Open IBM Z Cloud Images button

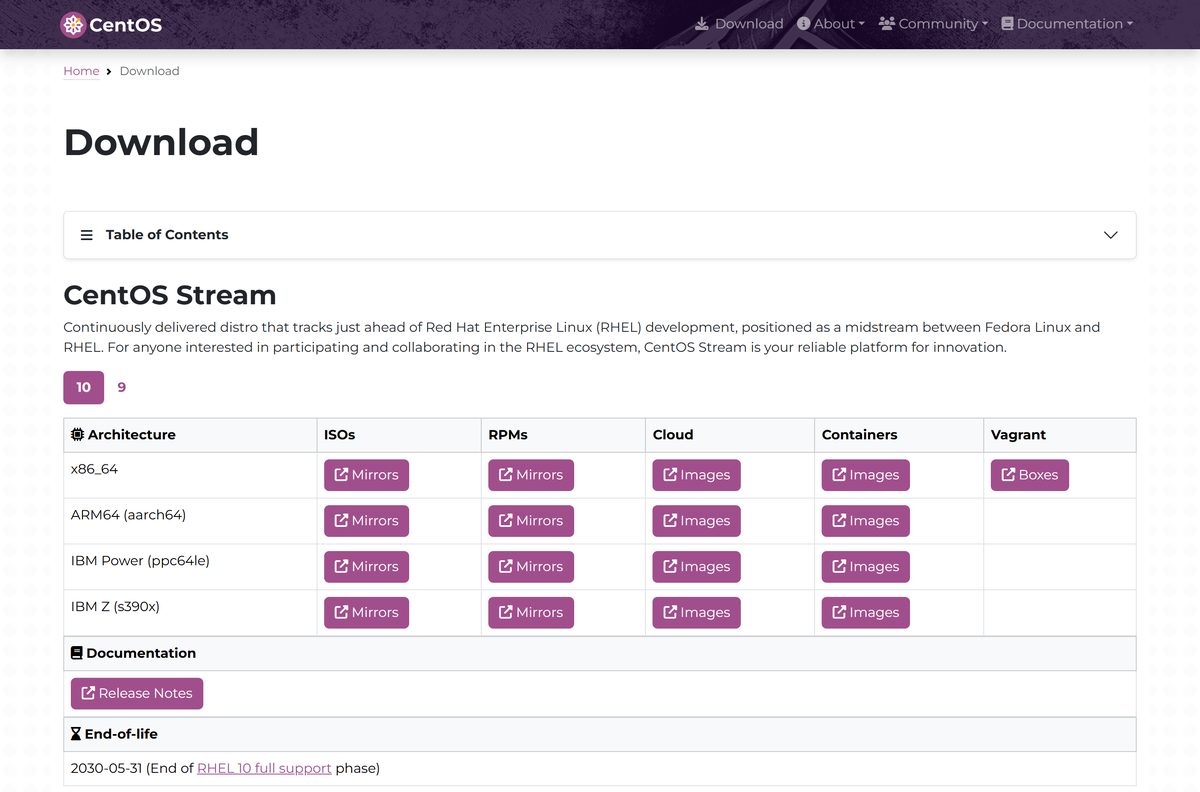pyautogui.click(x=697, y=613)
